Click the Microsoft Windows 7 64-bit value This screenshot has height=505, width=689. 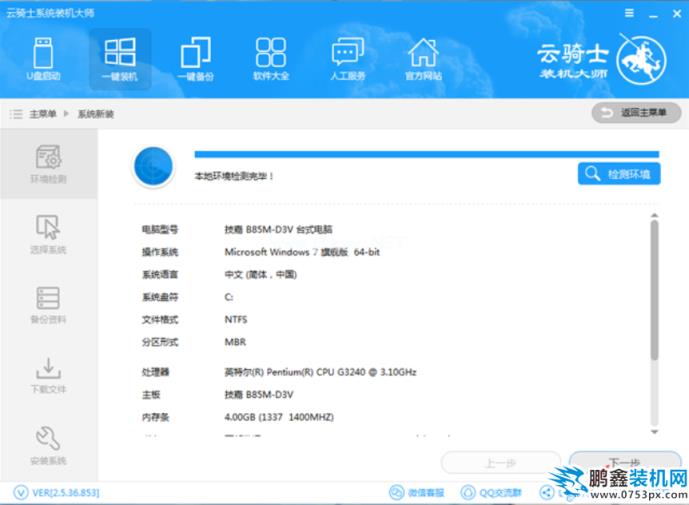click(302, 252)
